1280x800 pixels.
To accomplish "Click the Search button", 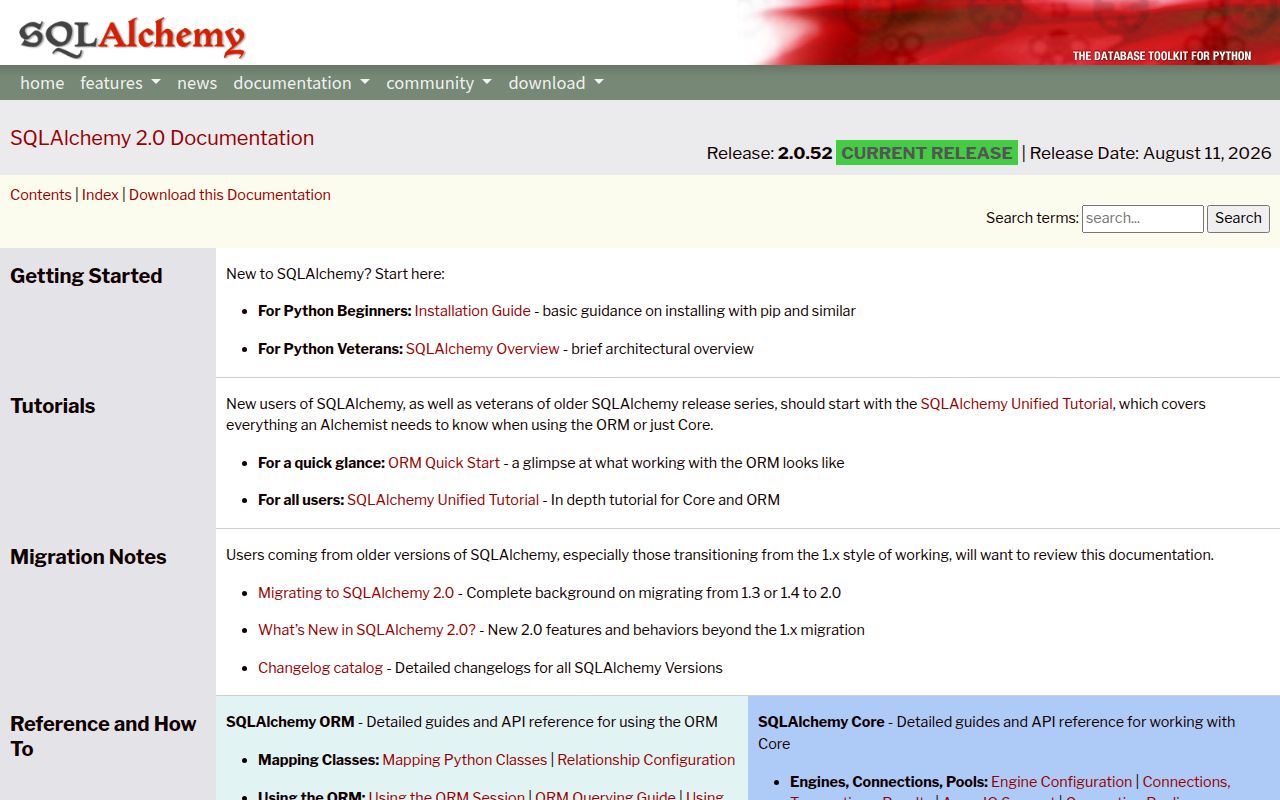I will (x=1239, y=218).
